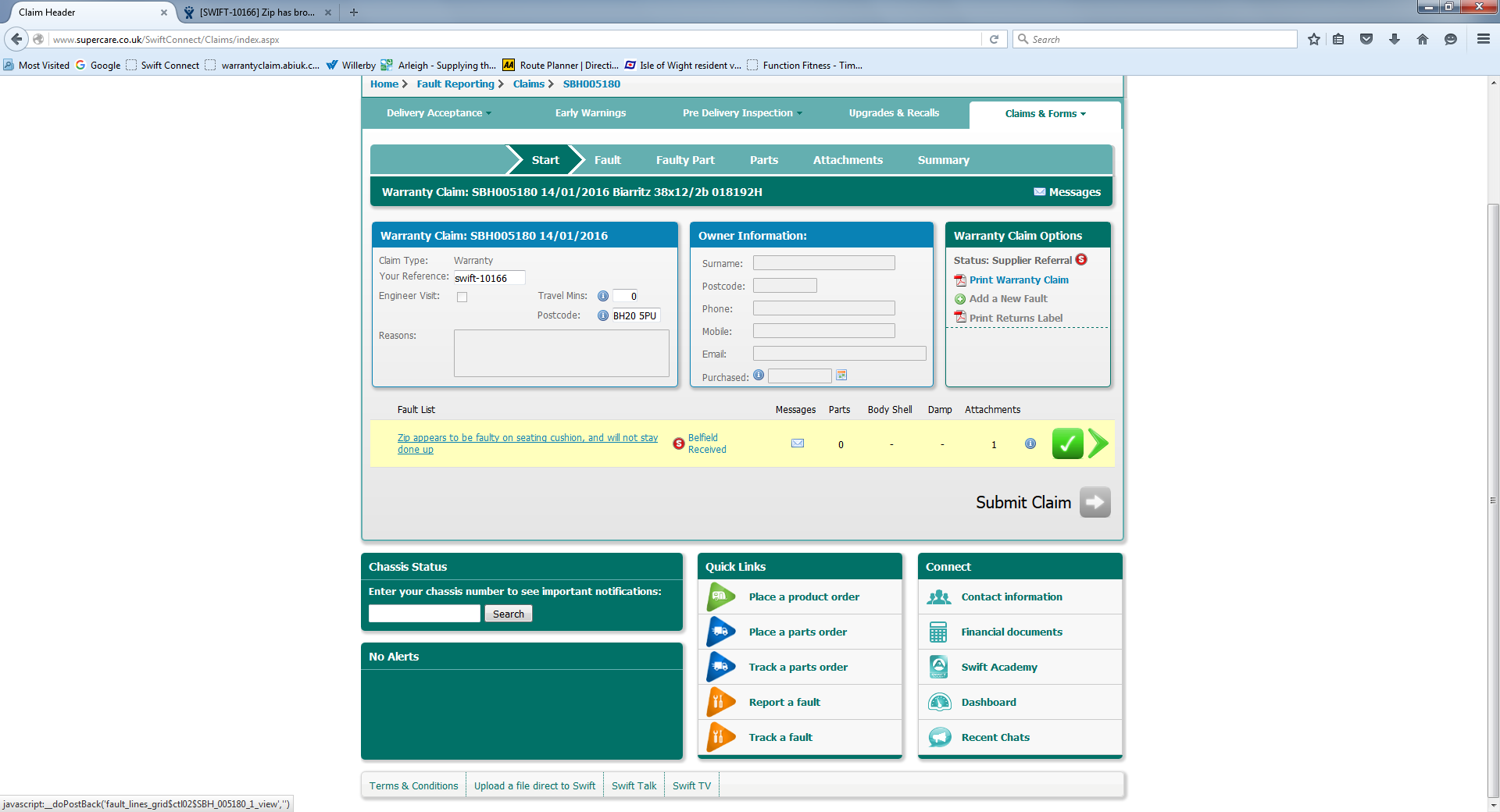Click Upload a file direct to Swift
Screen dimensions: 1500x812
coord(534,785)
